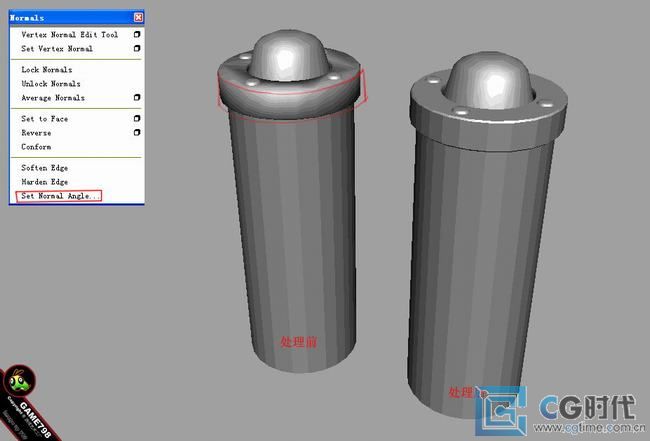Open Average Normals options box
This screenshot has width=650, height=441.
pos(137,98)
